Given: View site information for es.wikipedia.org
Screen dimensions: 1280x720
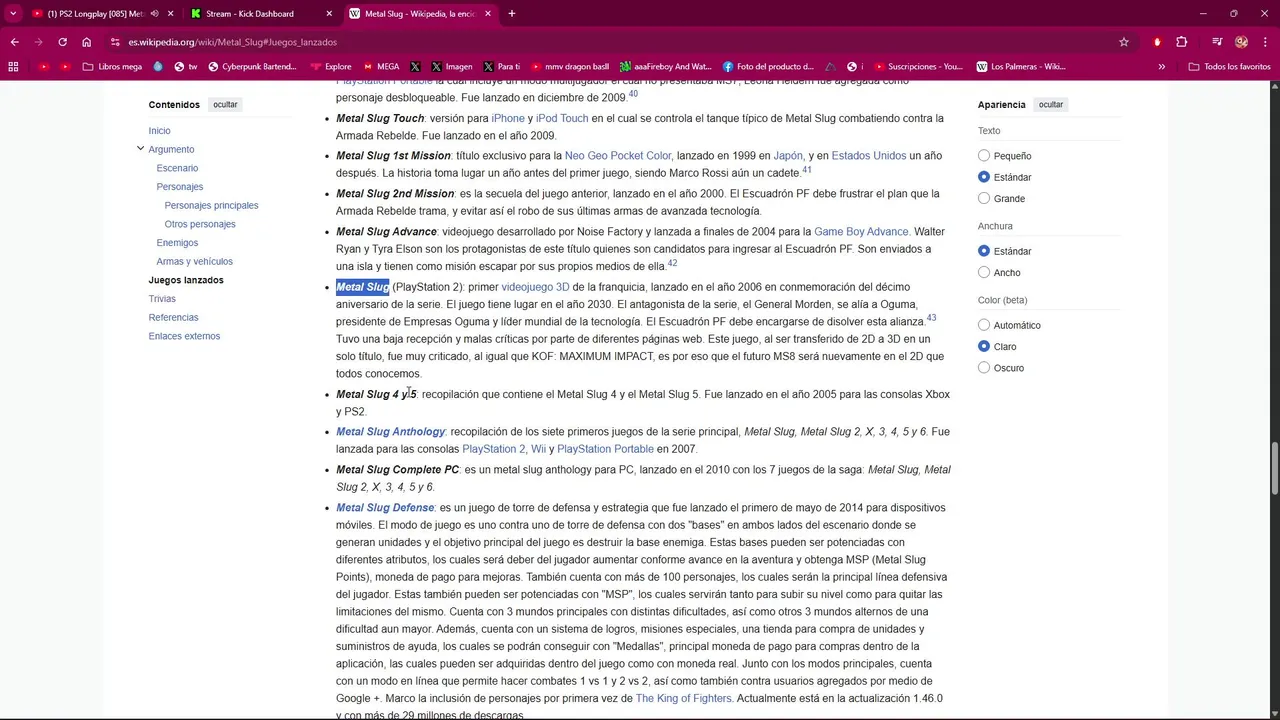Looking at the screenshot, I should coord(116,42).
